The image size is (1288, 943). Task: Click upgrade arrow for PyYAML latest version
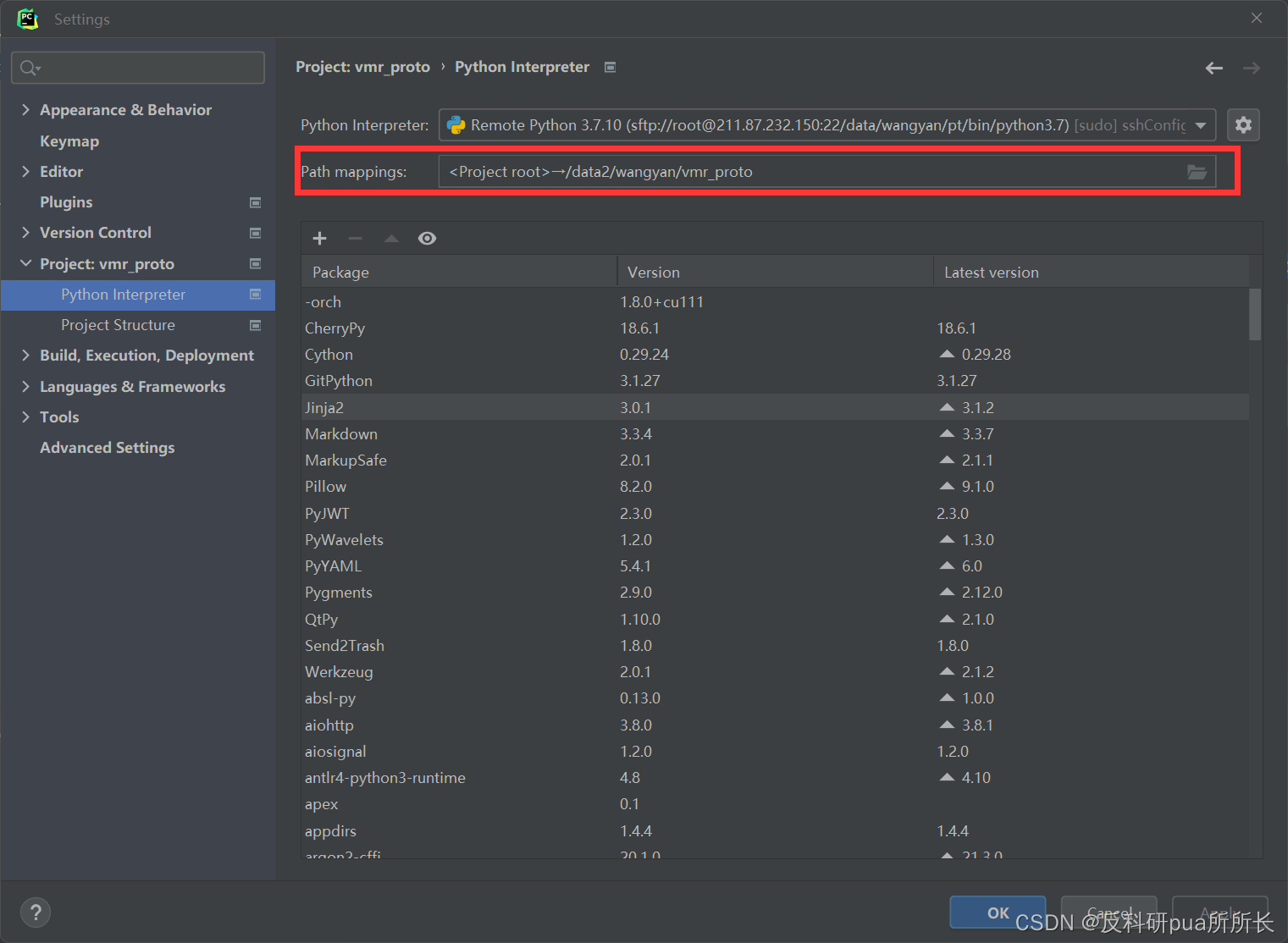click(x=947, y=565)
